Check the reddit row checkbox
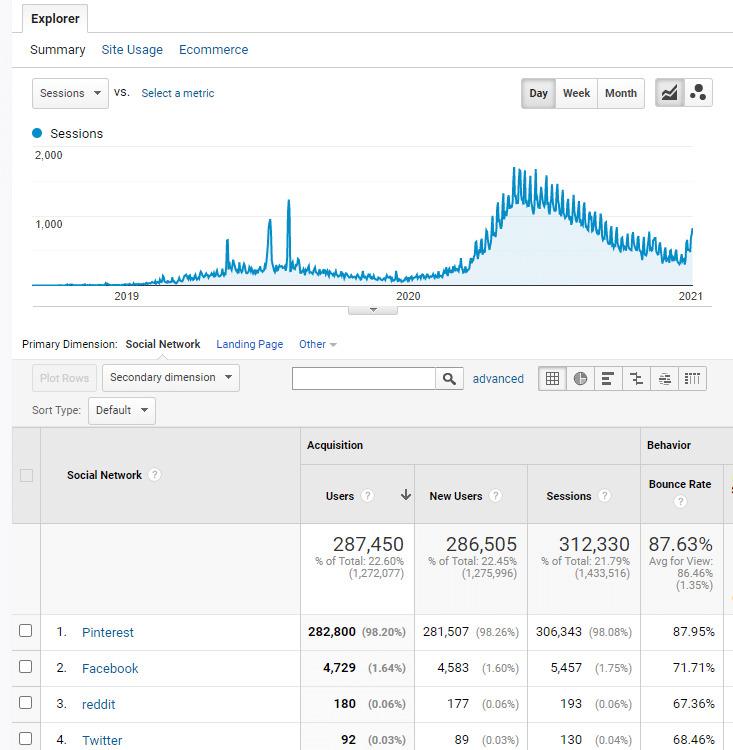733x750 pixels. pyautogui.click(x=25, y=702)
